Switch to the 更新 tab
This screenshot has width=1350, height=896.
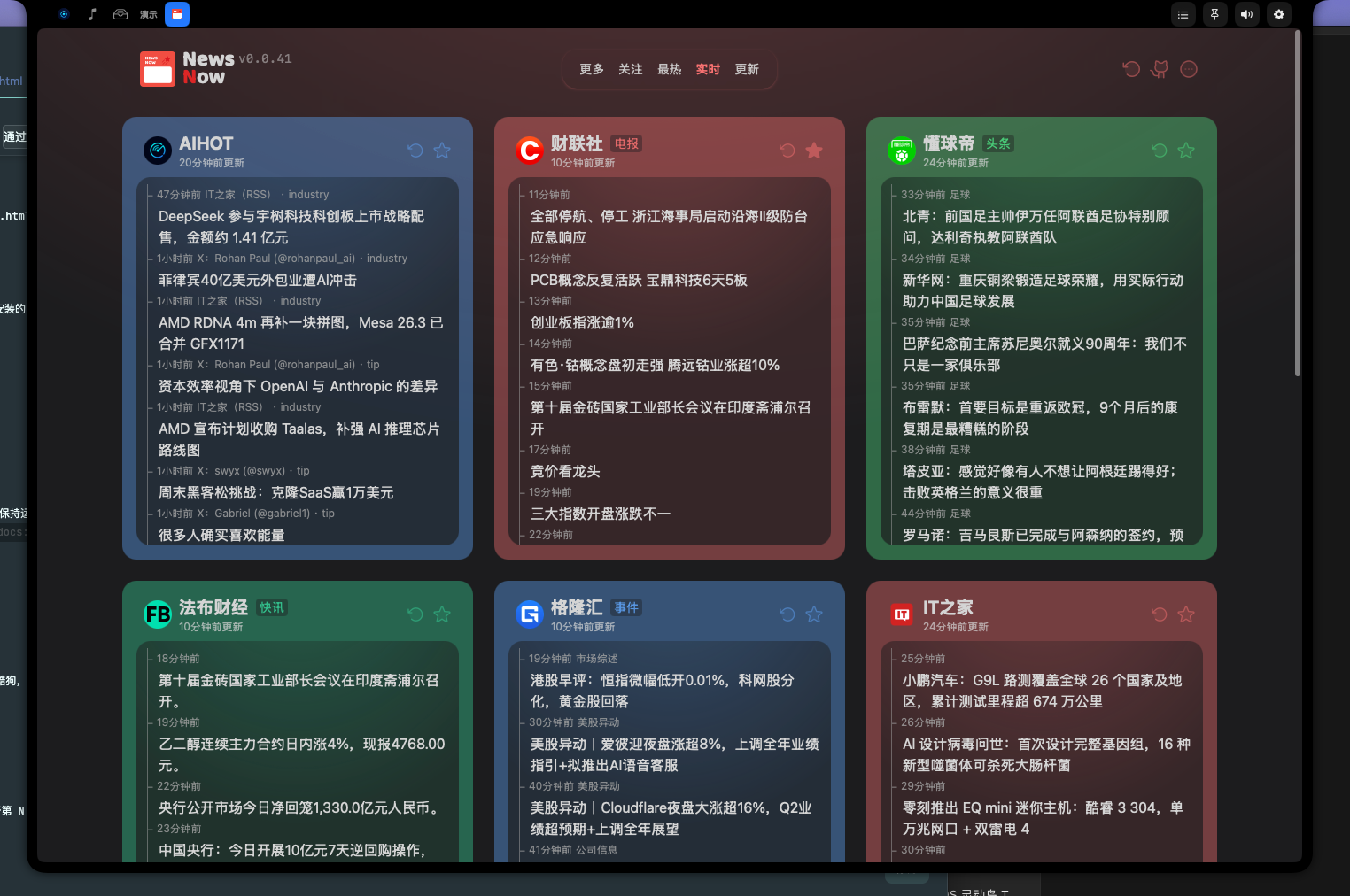click(748, 69)
